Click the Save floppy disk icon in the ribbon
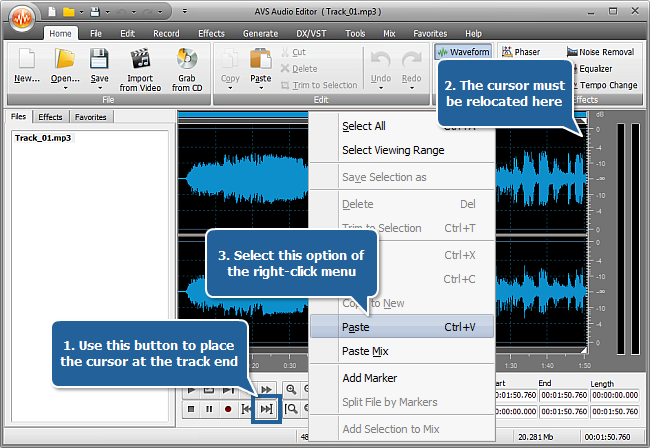This screenshot has width=650, height=448. [x=99, y=59]
